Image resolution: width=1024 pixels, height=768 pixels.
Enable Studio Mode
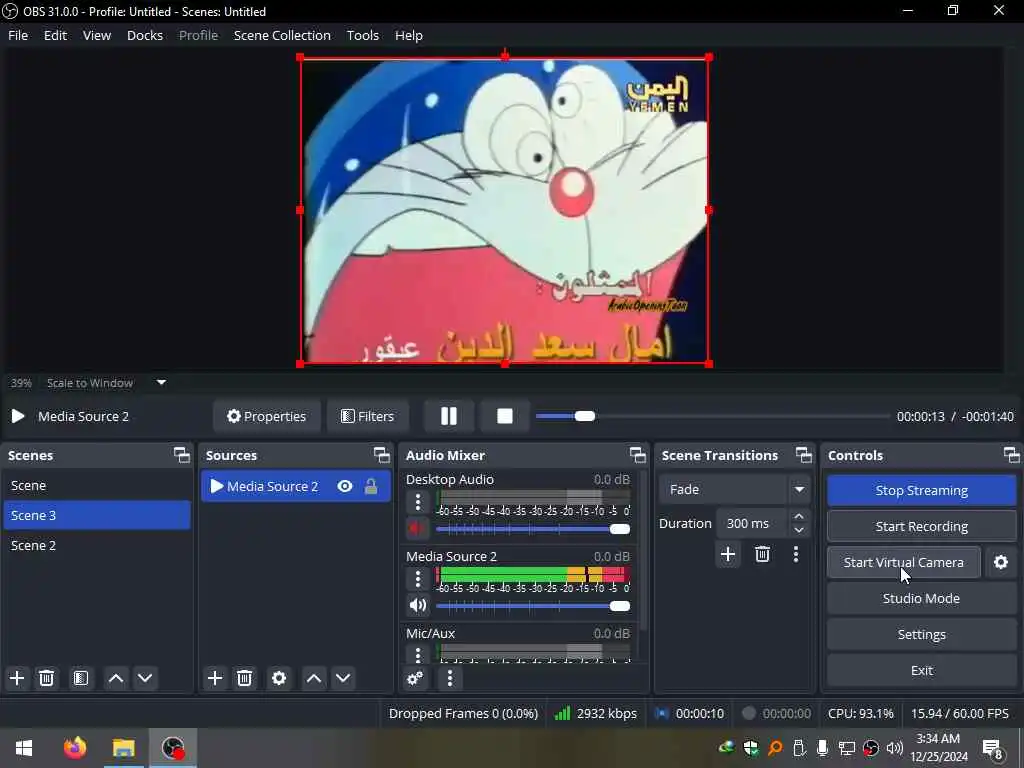pyautogui.click(x=921, y=598)
